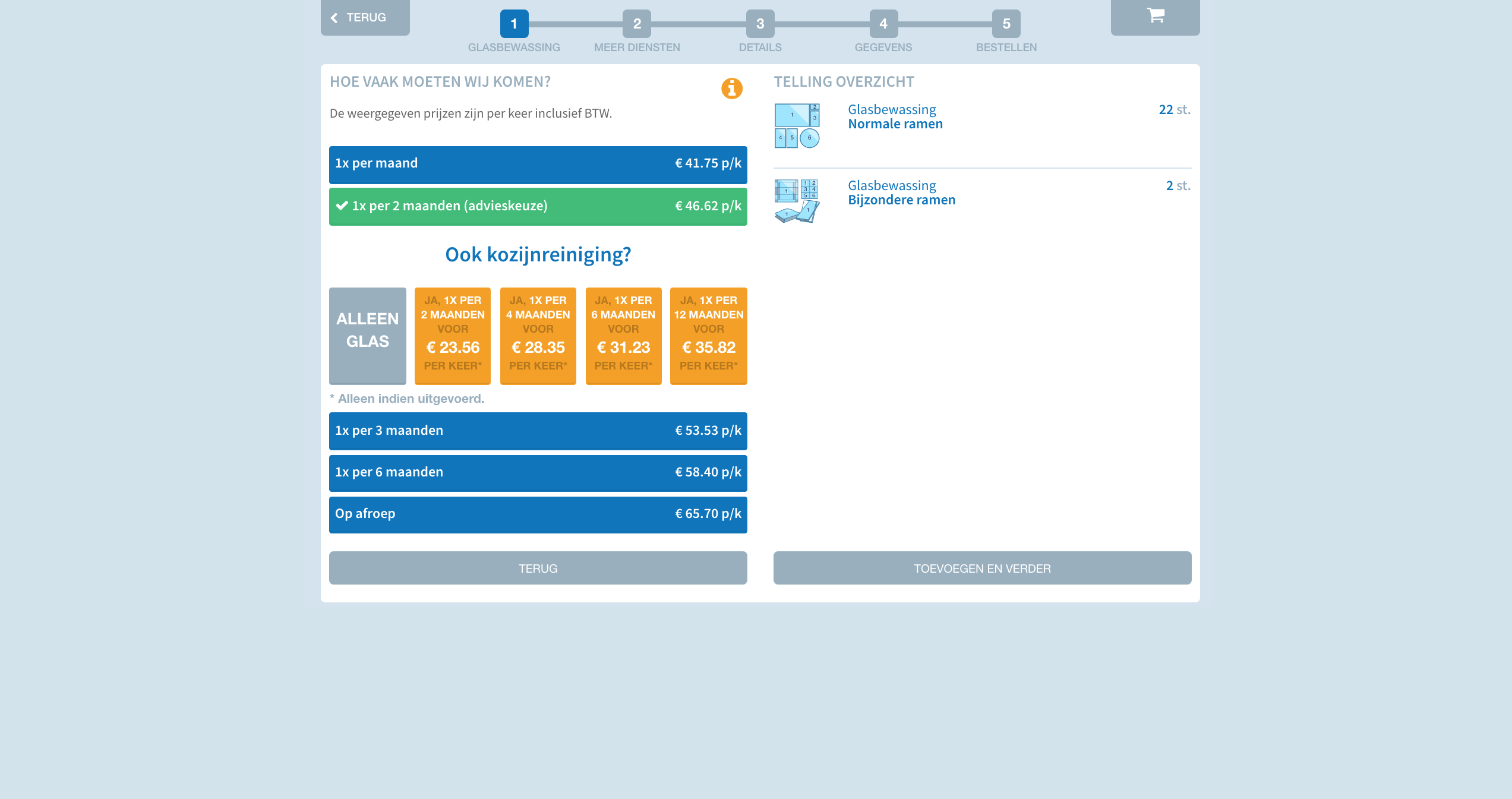Open the shopping cart icon
This screenshot has width=1512, height=799.
1154,16
